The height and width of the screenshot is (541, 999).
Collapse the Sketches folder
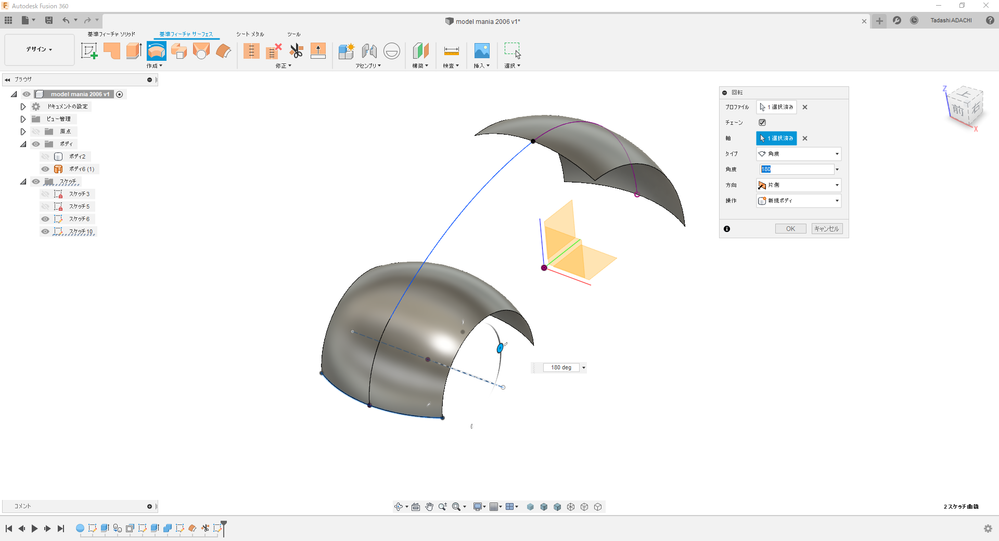(x=23, y=182)
